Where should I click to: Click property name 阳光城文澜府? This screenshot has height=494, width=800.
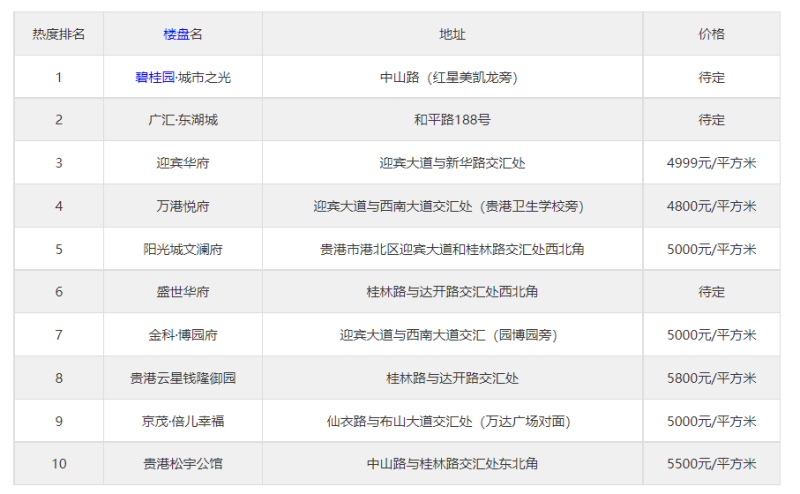pyautogui.click(x=183, y=249)
